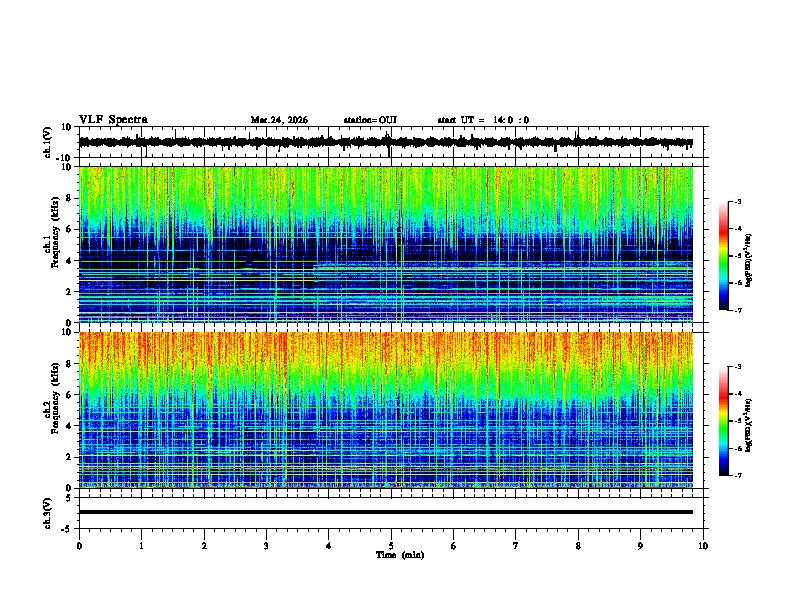Click the ch.3(V) axis label
Screen dimensions: 792x612
click(48, 513)
